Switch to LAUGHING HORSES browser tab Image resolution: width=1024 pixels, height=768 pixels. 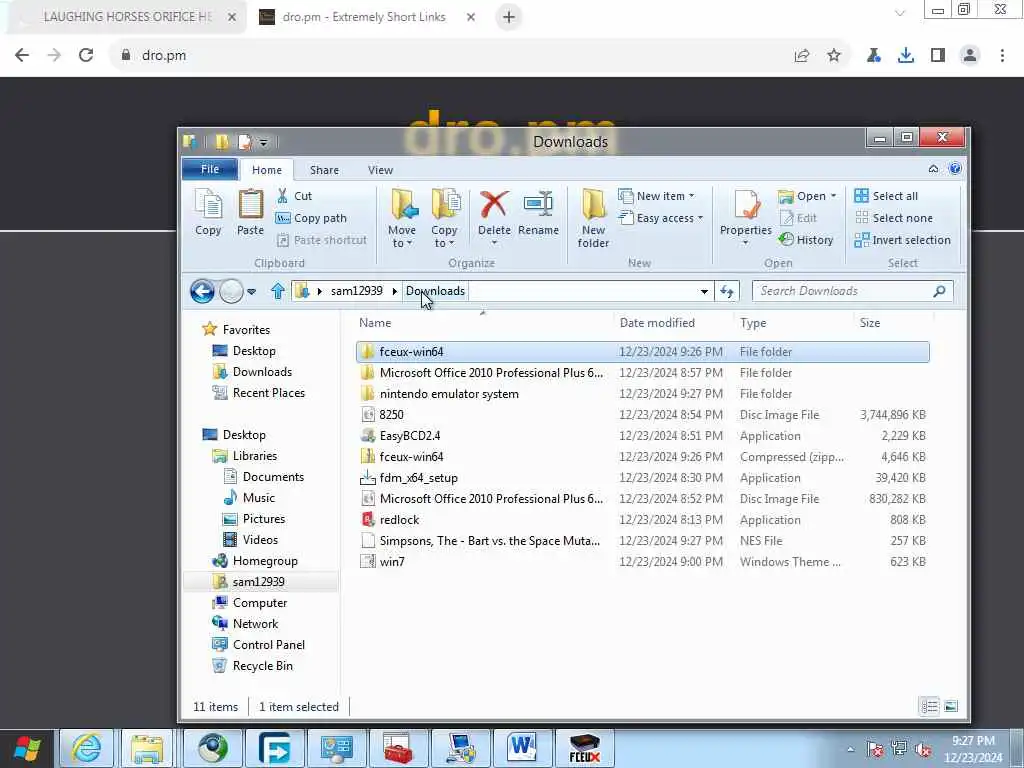coord(127,17)
